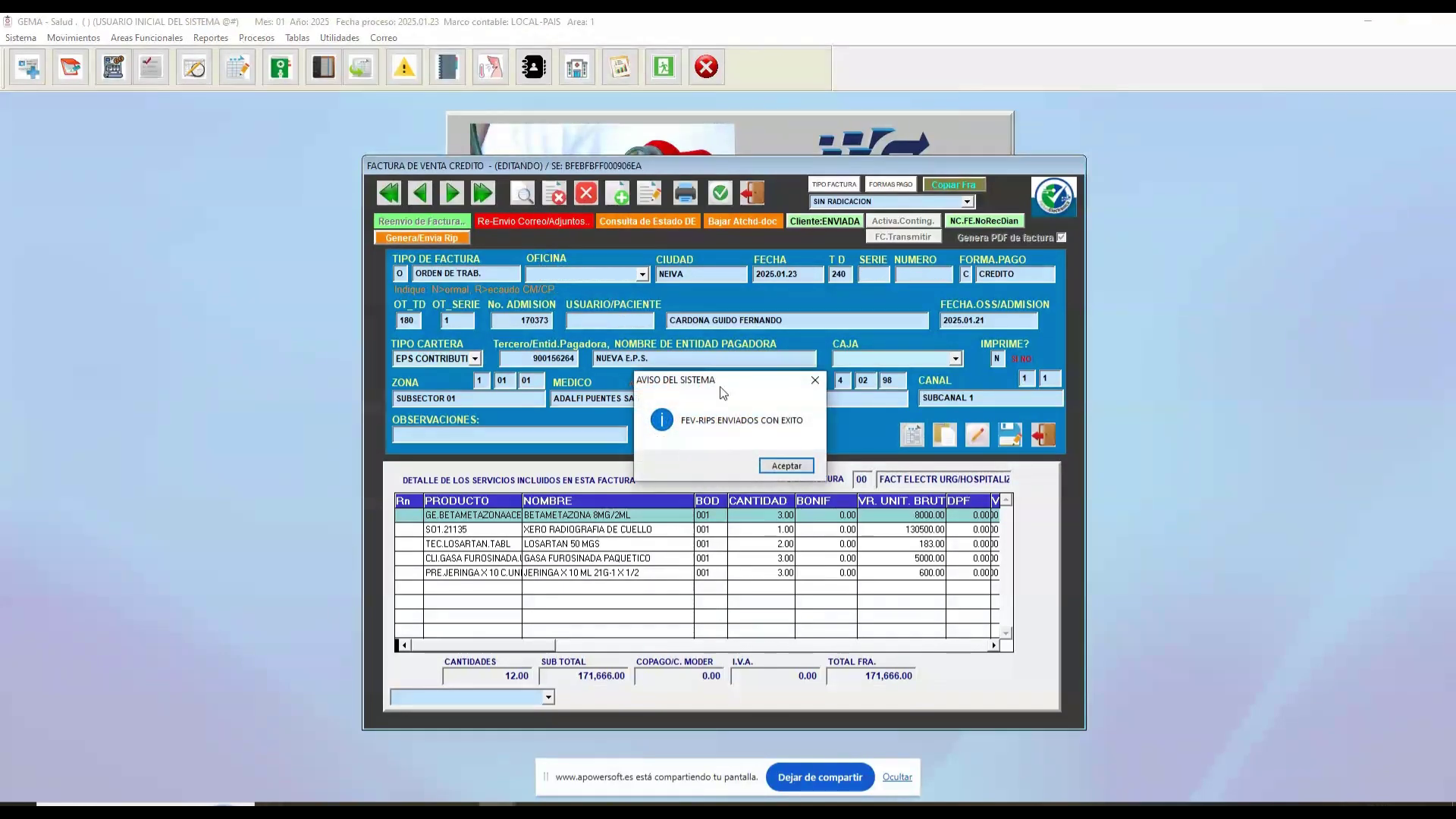Open the yellow warning triangle toolbar icon
This screenshot has width=1456, height=819.
click(x=404, y=67)
